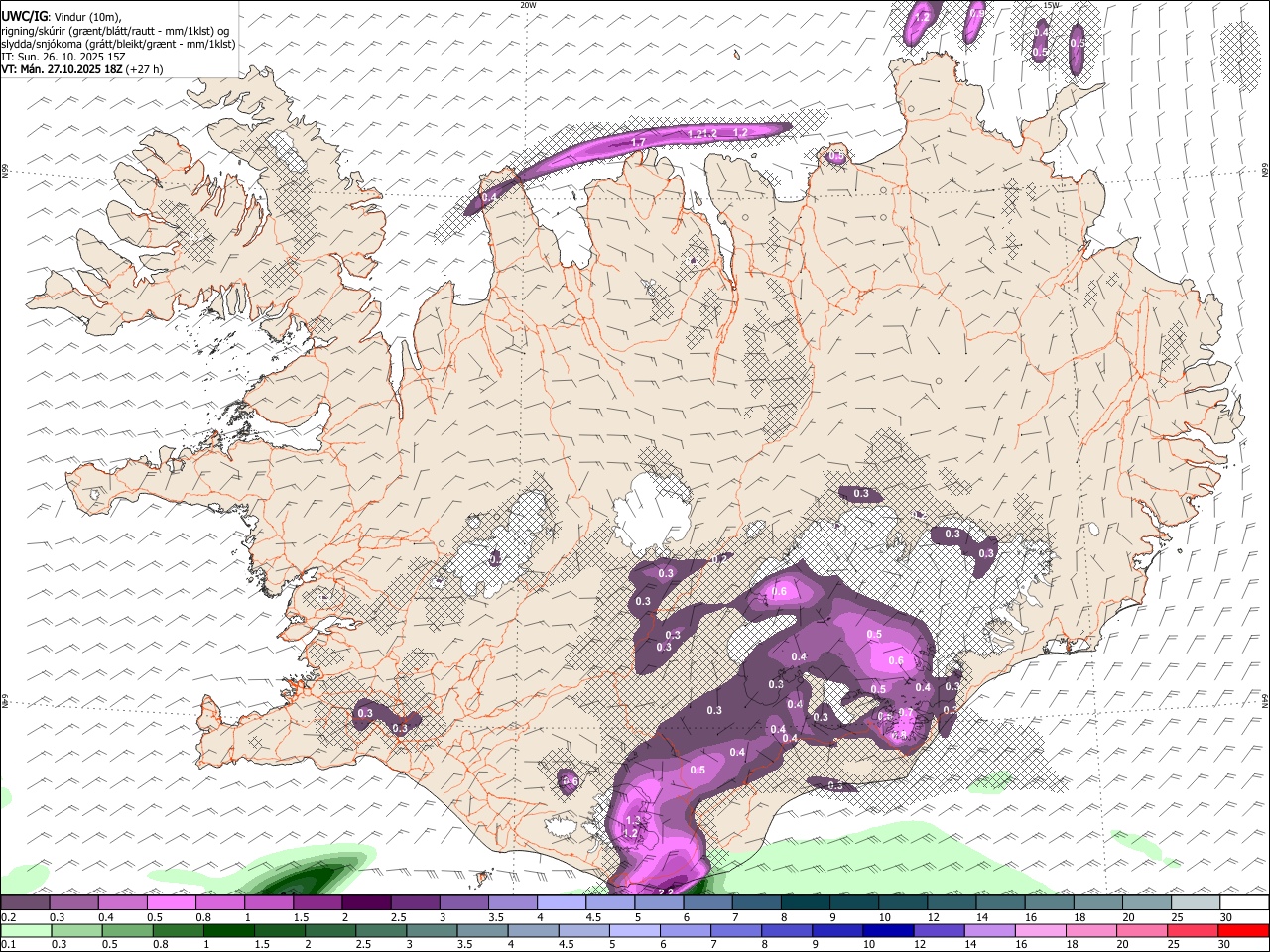Pick the lower legend swatch for 10 (deep blue)
1270x952 pixels.
(888, 931)
